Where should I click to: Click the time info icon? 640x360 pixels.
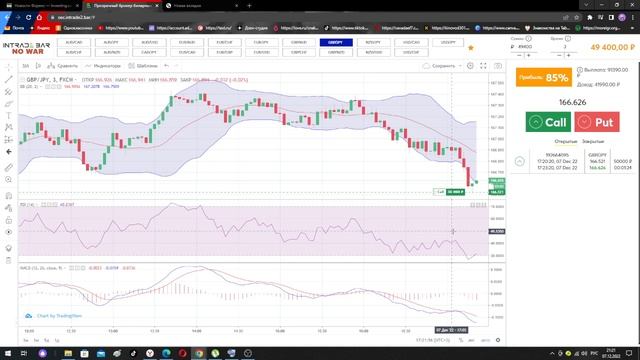tap(568, 38)
